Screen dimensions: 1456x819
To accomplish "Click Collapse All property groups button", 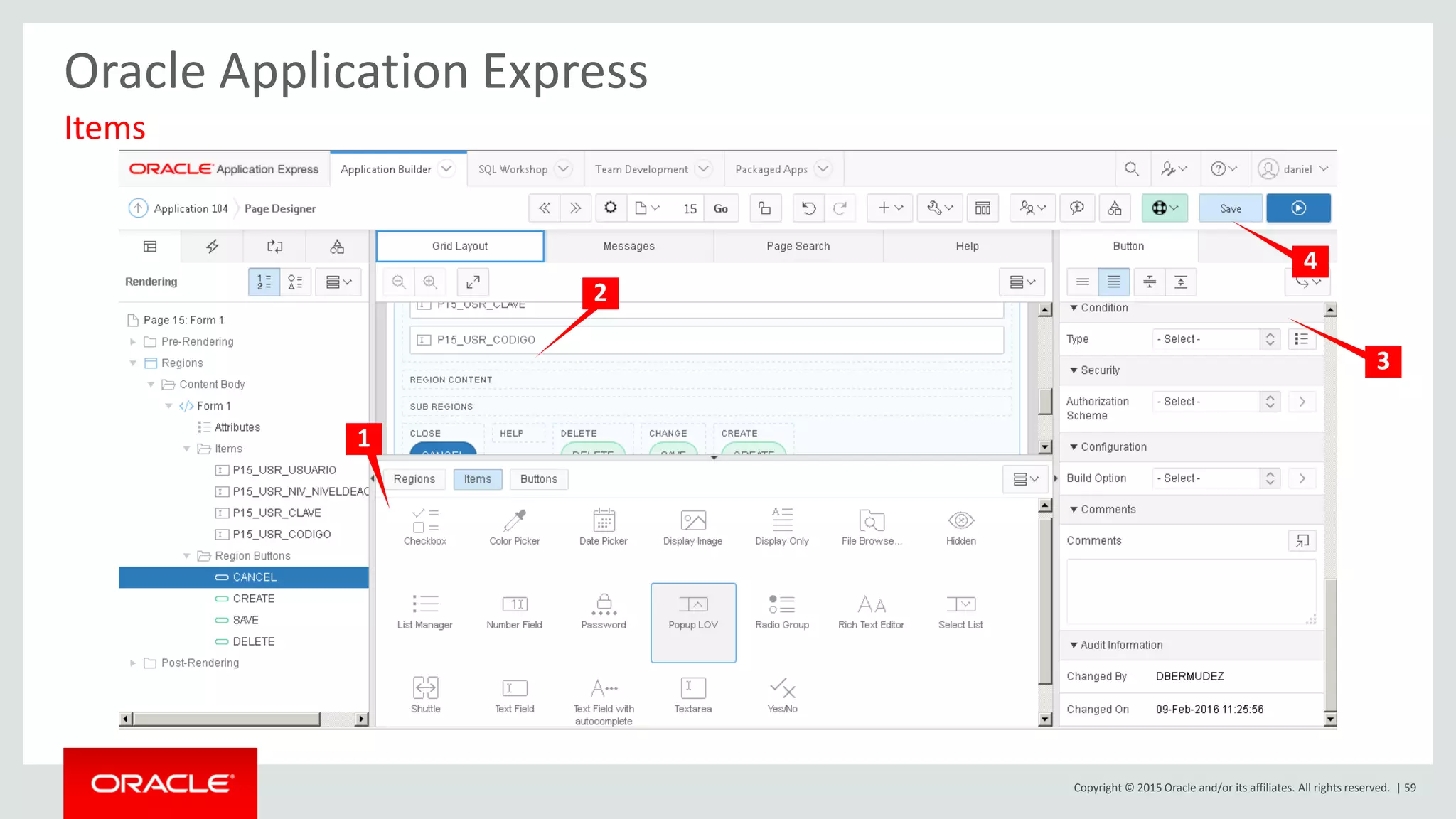I will [x=1149, y=282].
